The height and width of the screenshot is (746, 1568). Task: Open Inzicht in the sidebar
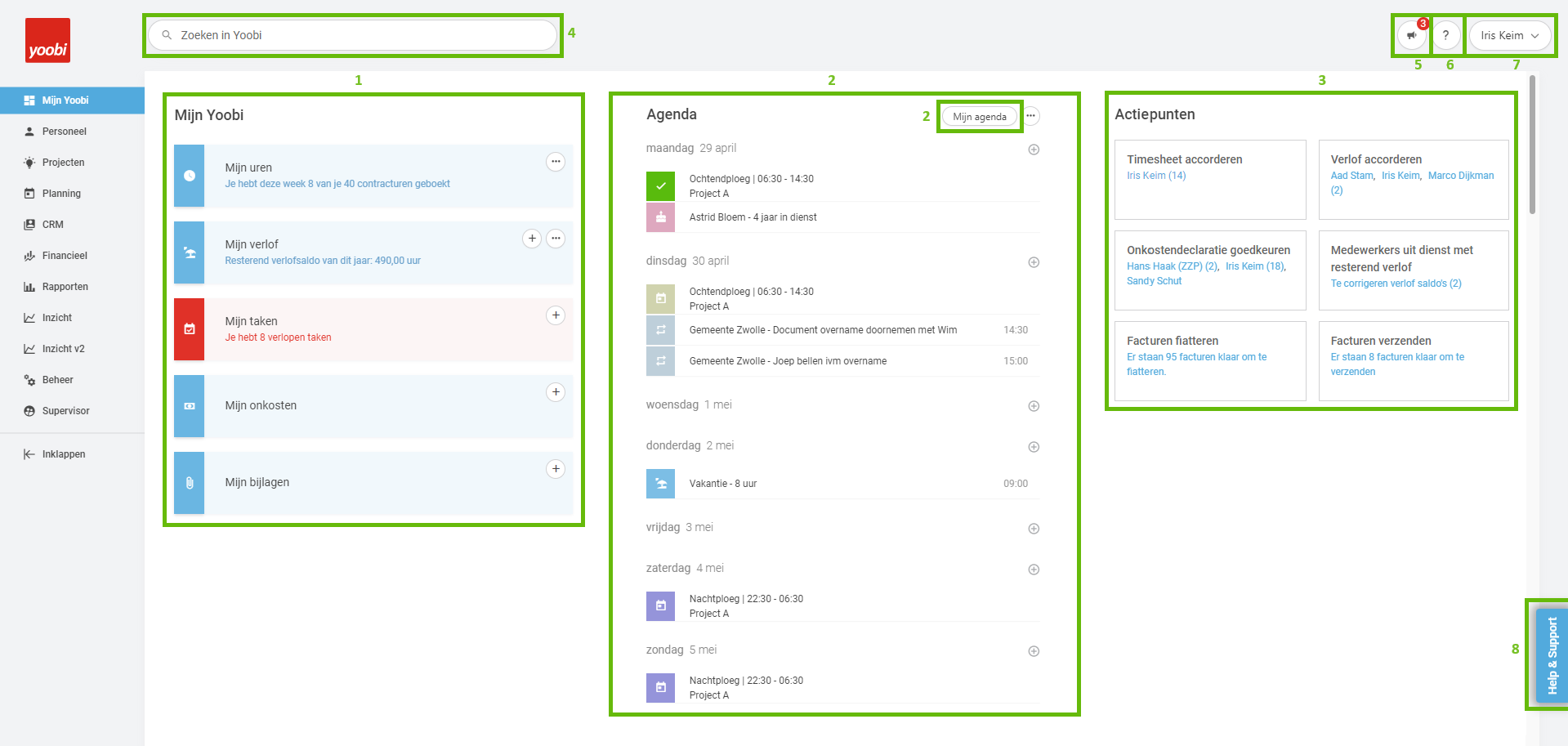click(72, 318)
